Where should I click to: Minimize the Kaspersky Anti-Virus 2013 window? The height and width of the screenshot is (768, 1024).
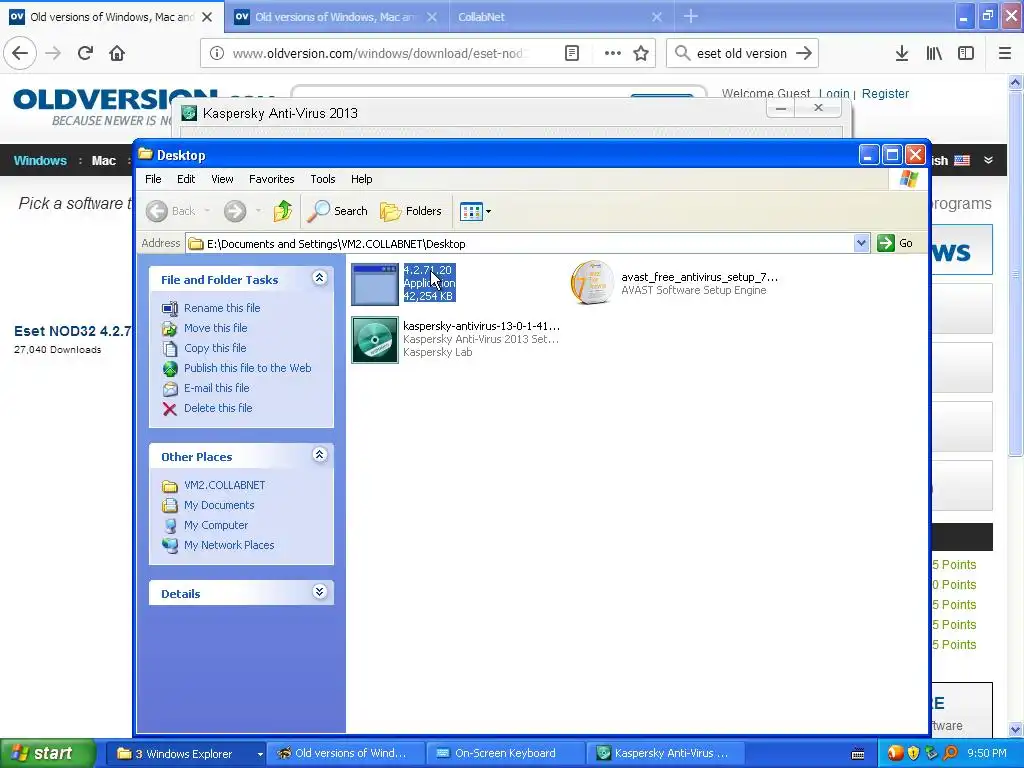pos(780,108)
